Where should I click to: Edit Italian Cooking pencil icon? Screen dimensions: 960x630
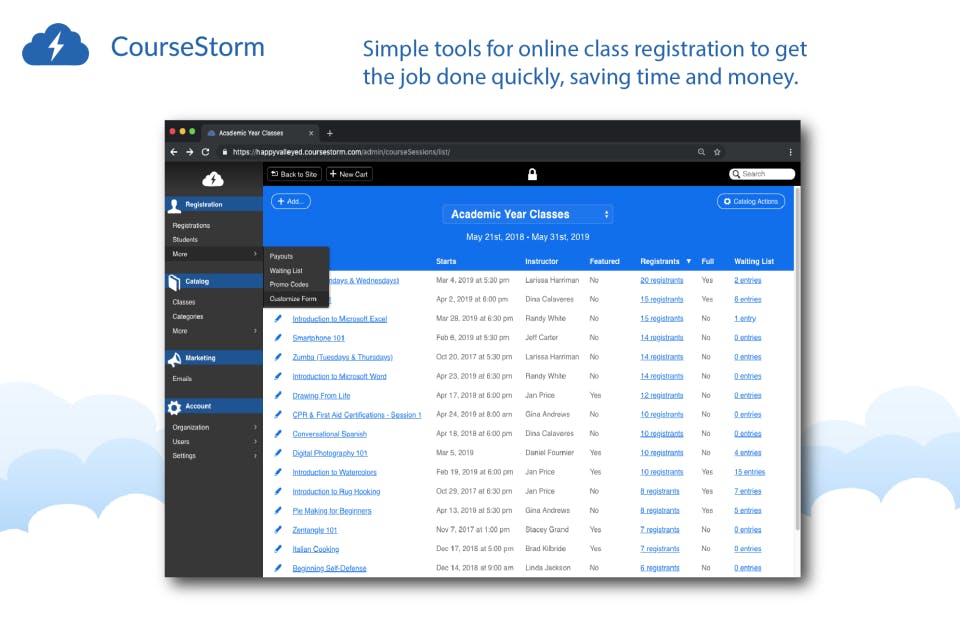(278, 549)
